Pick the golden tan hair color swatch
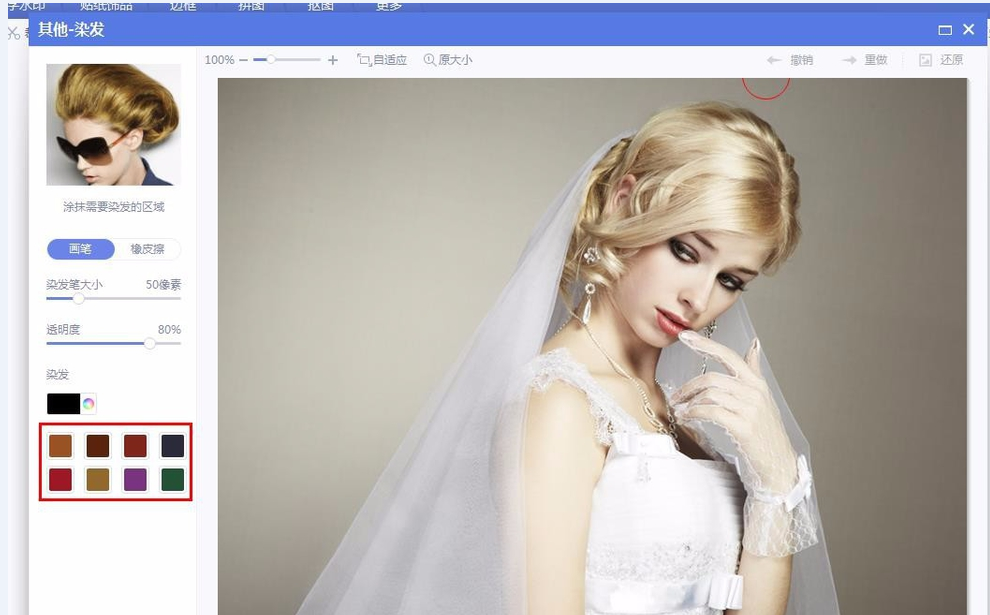Image resolution: width=990 pixels, height=615 pixels. [x=98, y=479]
